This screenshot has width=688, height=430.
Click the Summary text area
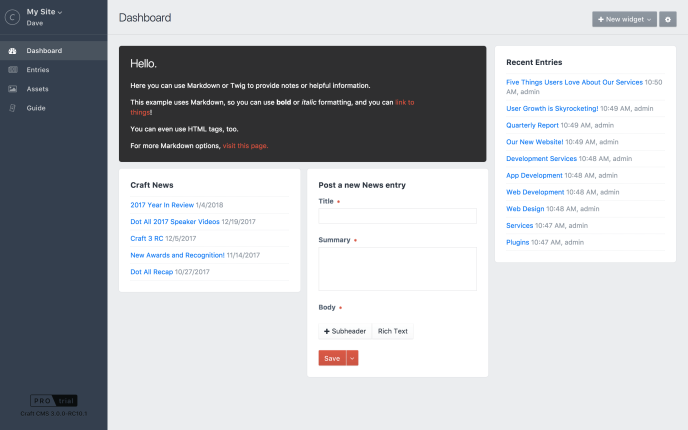(x=398, y=269)
